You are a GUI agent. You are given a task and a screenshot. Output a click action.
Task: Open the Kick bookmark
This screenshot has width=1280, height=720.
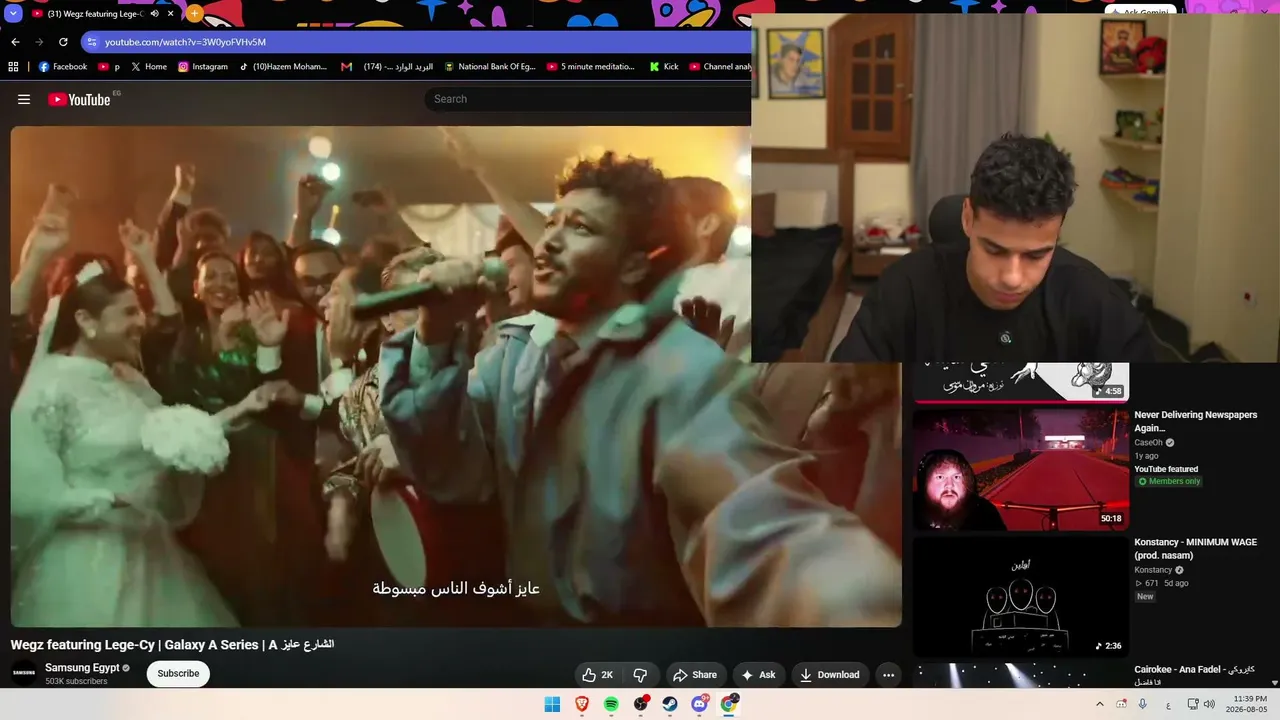pos(664,67)
